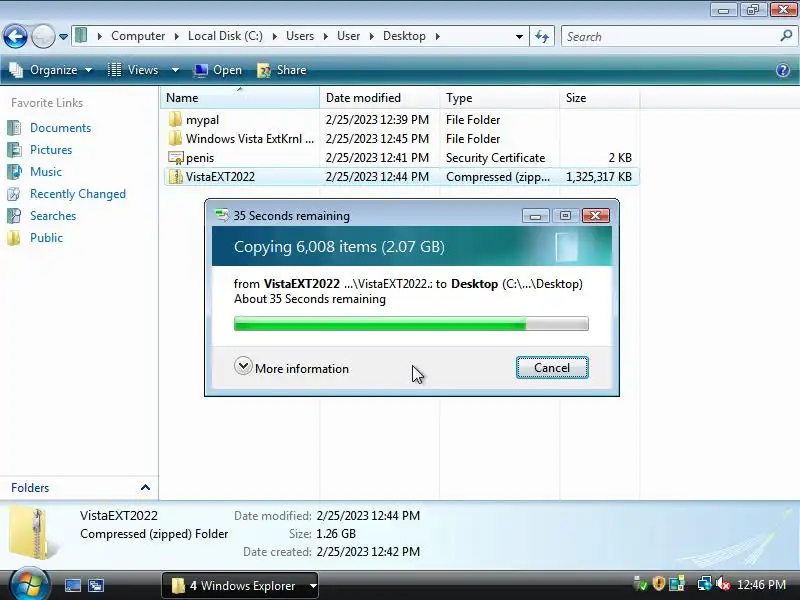800x600 pixels.
Task: Click the Refresh button beside address bar
Action: pos(542,36)
